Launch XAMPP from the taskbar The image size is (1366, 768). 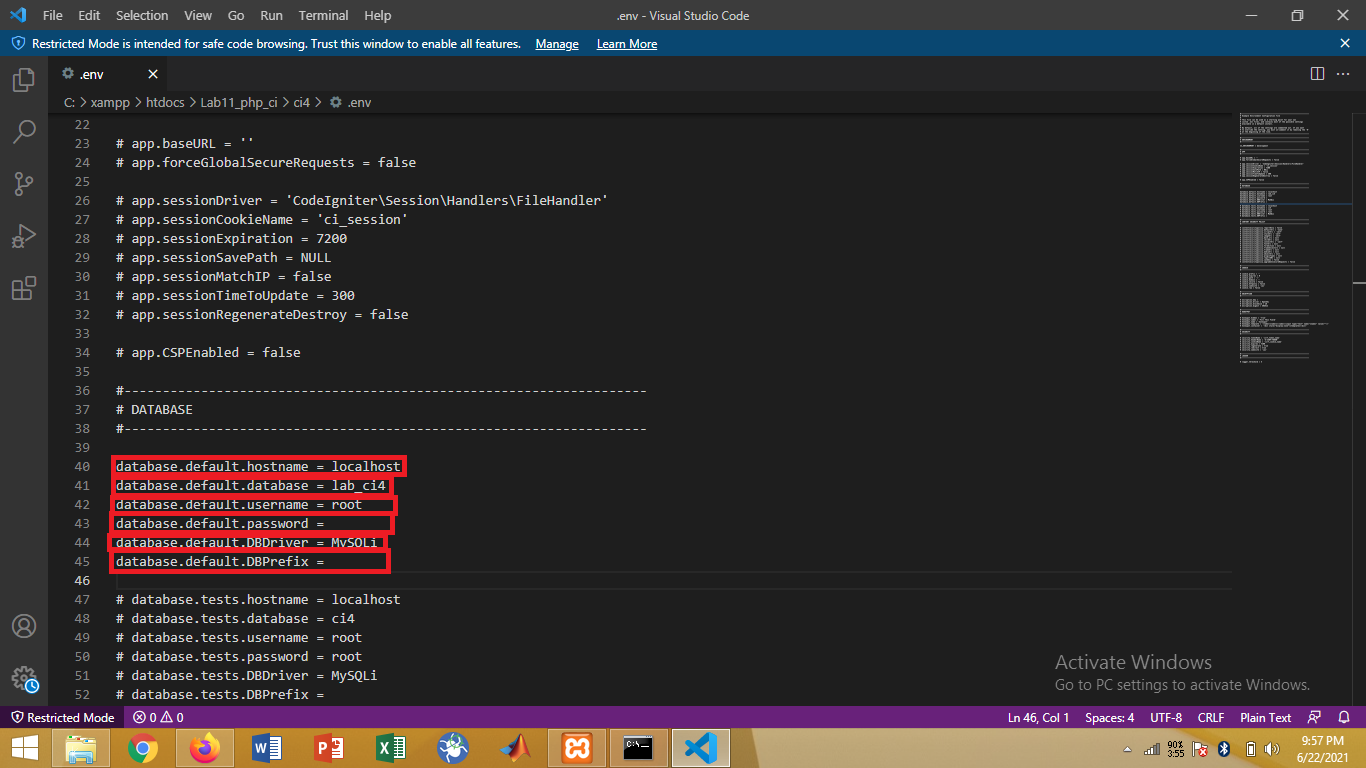point(576,747)
